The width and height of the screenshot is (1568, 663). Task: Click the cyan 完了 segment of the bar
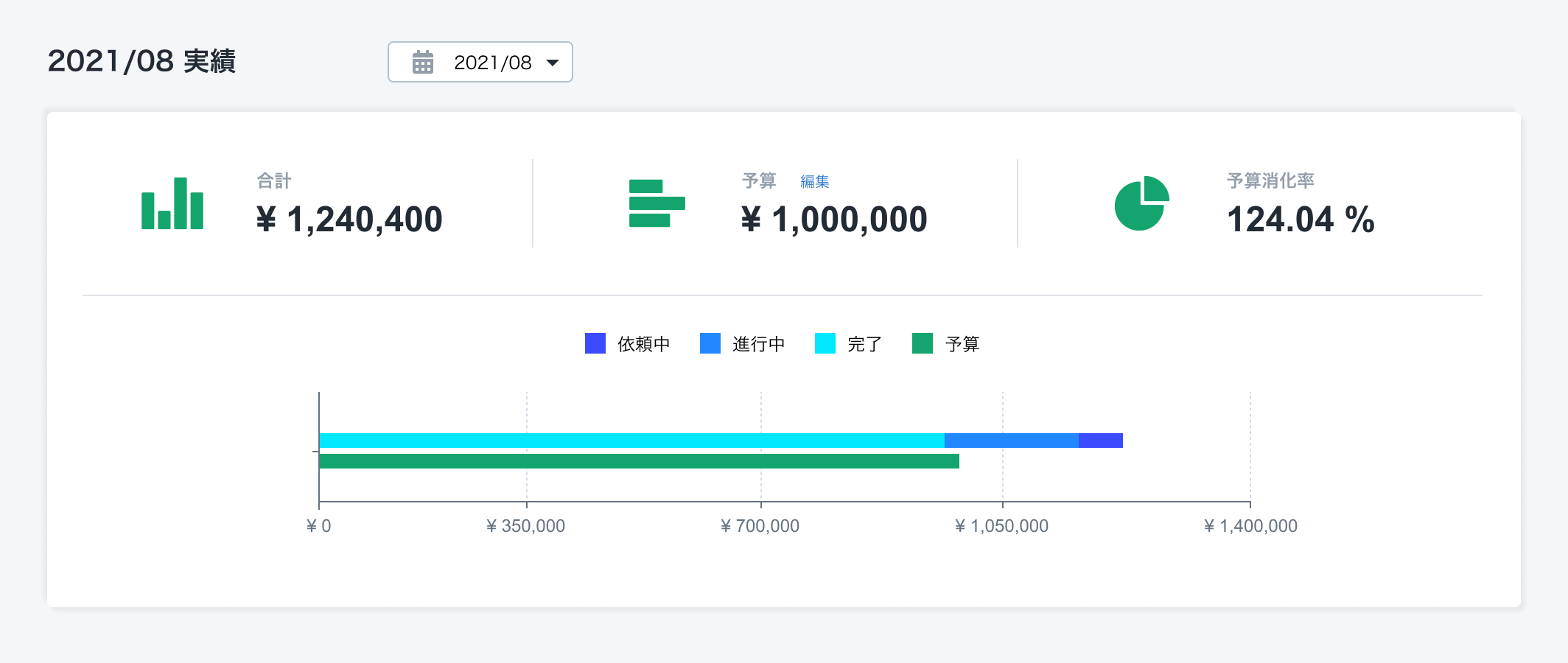[631, 441]
